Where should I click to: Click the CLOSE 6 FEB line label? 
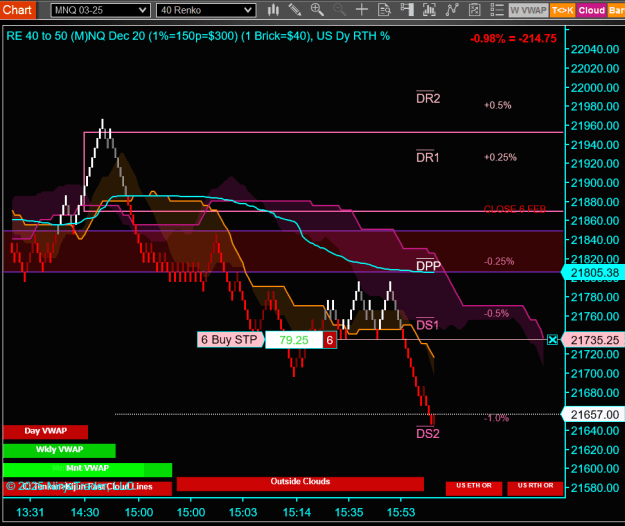point(515,209)
